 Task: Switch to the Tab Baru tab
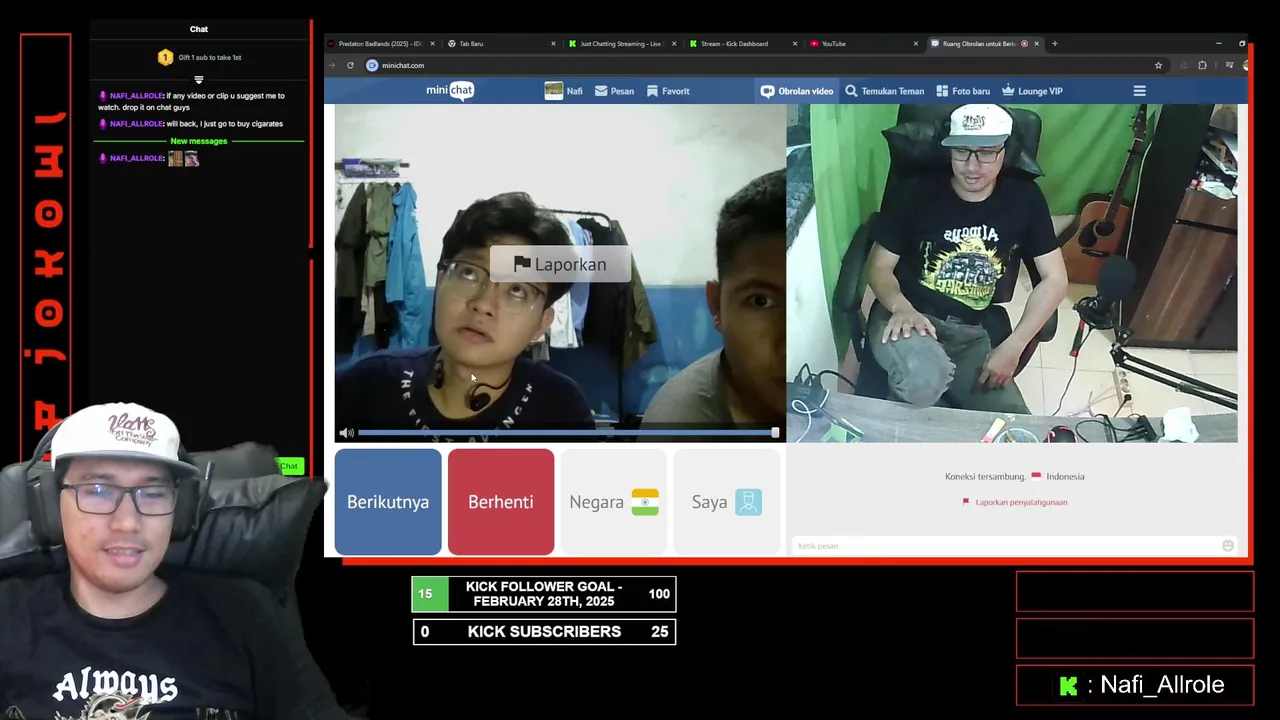(500, 44)
